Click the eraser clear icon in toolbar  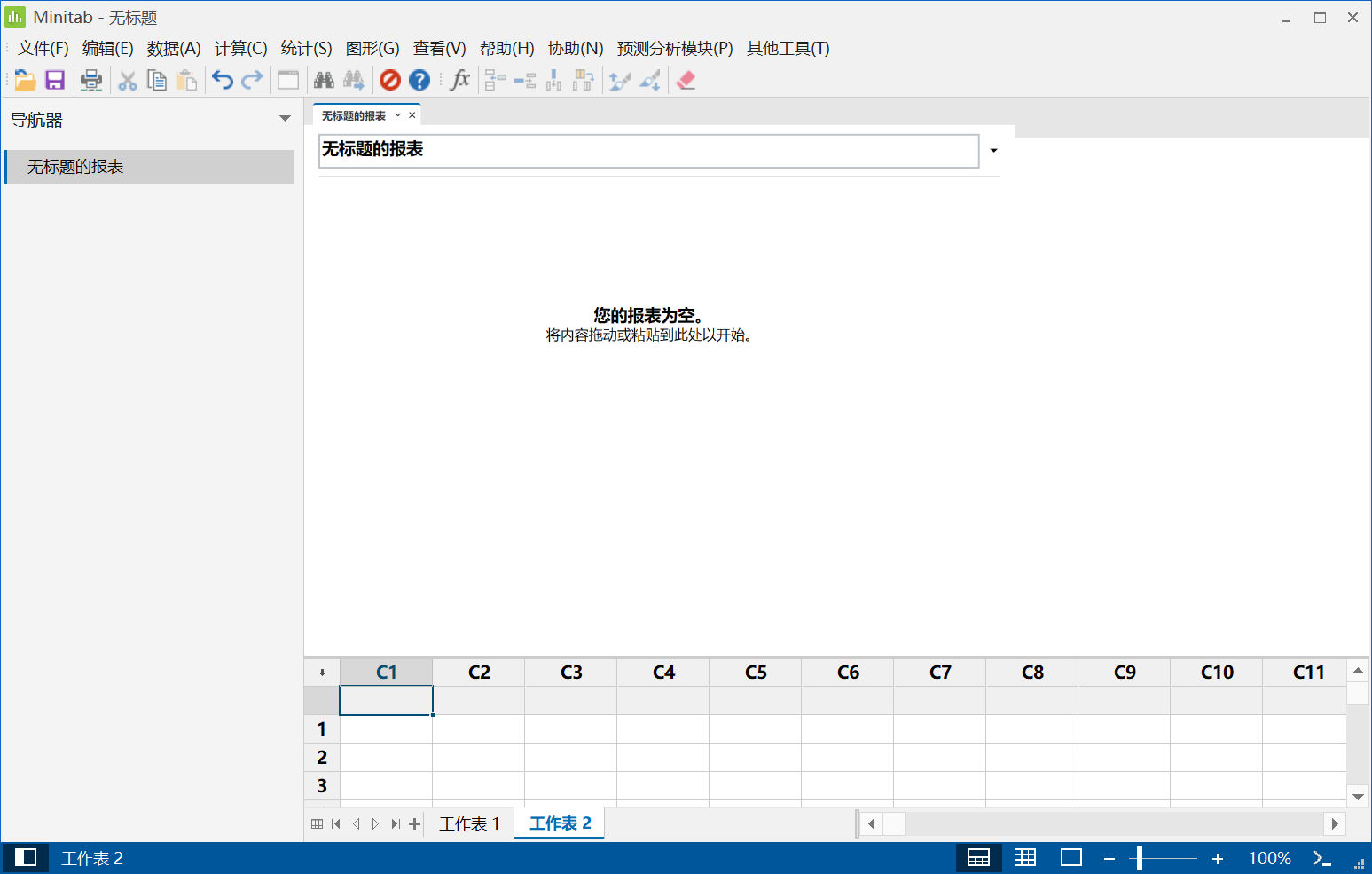pyautogui.click(x=686, y=80)
